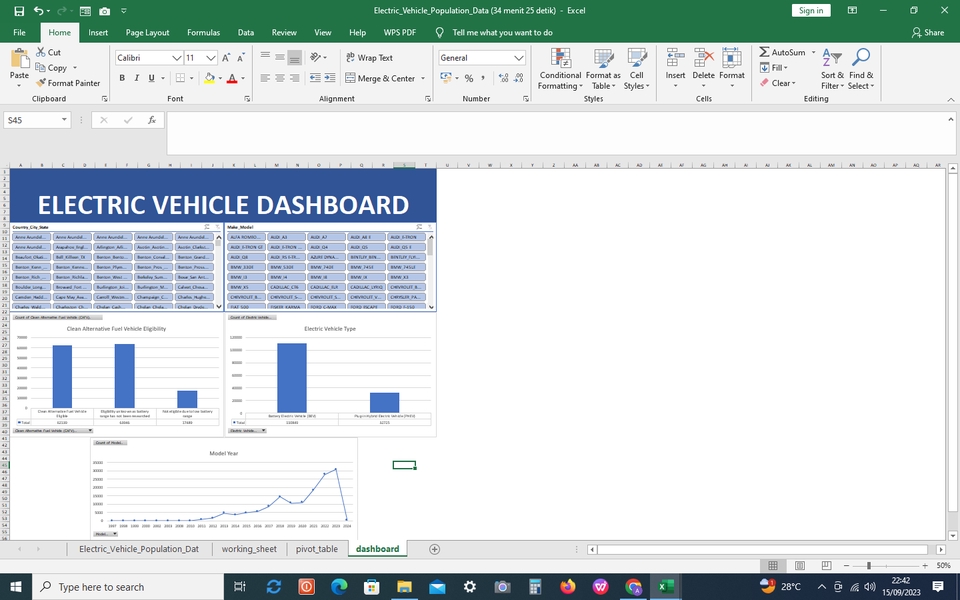
Task: Open the File tab
Action: click(19, 32)
